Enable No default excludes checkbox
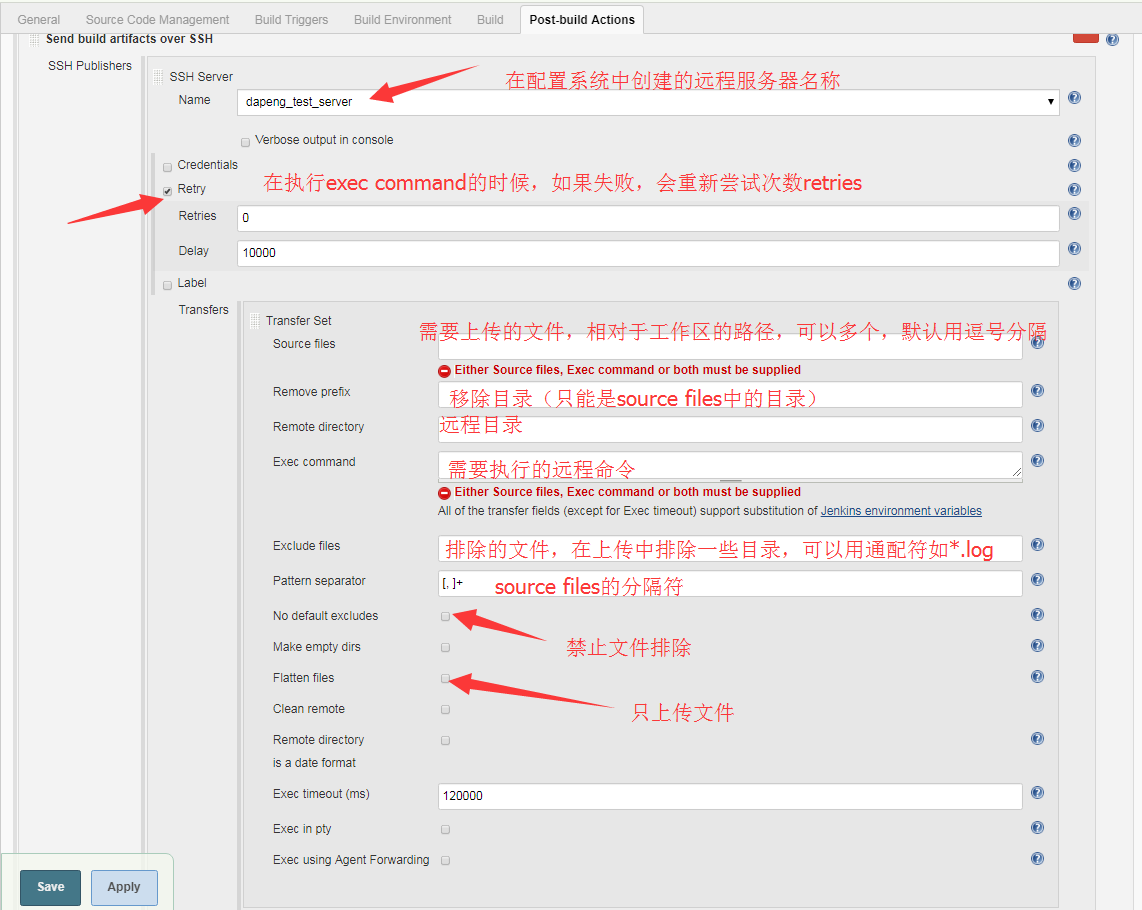The height and width of the screenshot is (910, 1142). click(445, 616)
